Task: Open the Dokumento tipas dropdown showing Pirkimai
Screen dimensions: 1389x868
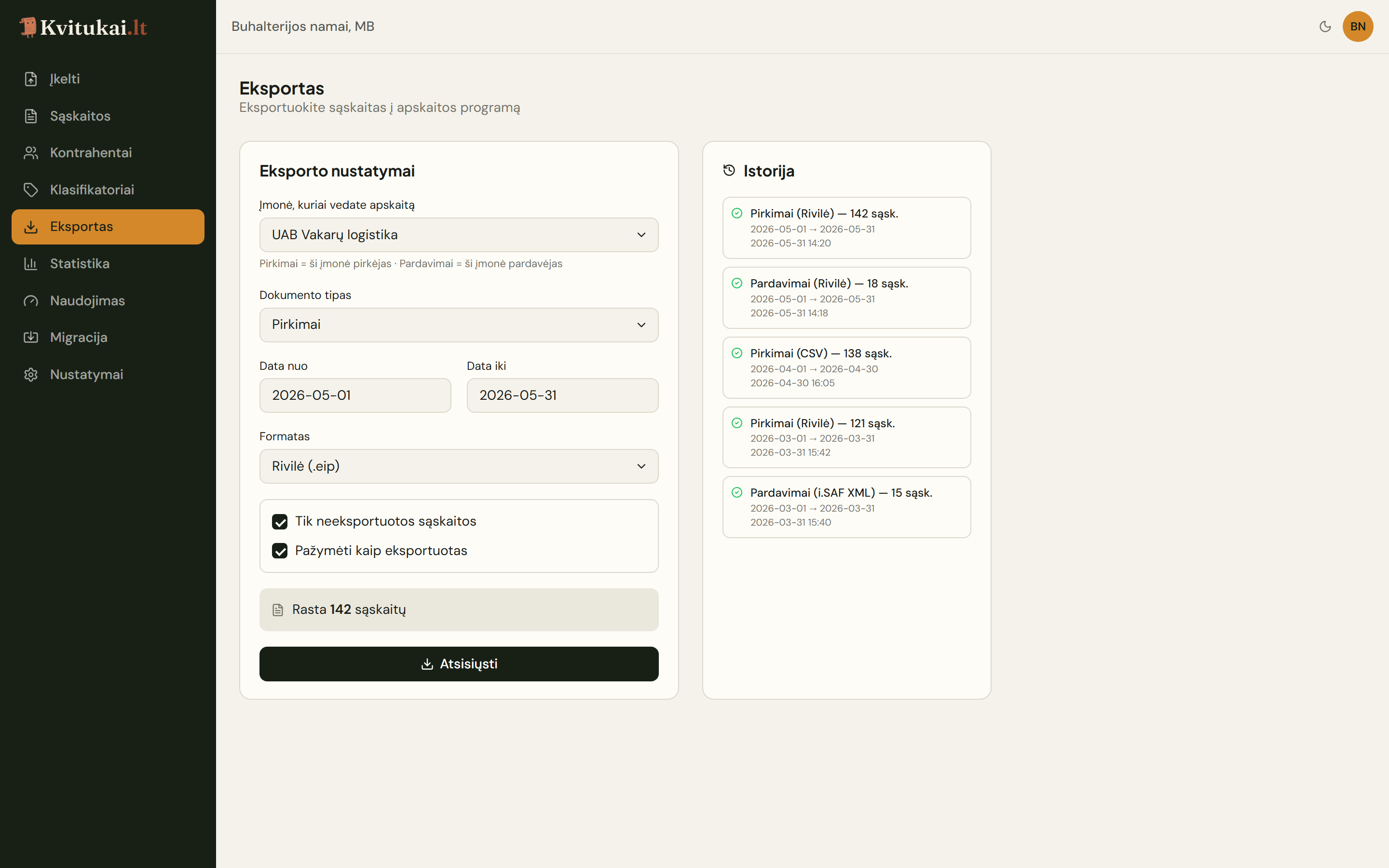Action: [x=459, y=325]
